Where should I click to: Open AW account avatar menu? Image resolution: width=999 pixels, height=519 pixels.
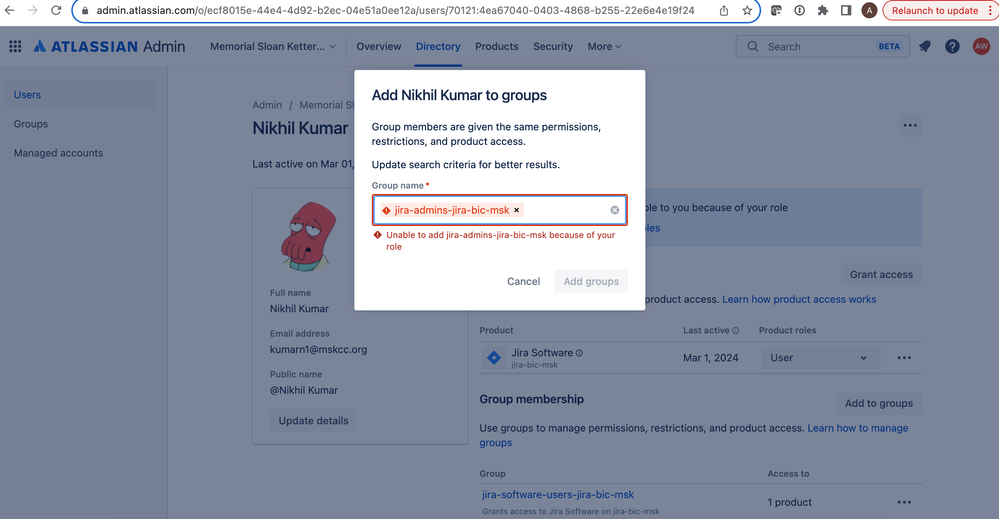(x=981, y=46)
